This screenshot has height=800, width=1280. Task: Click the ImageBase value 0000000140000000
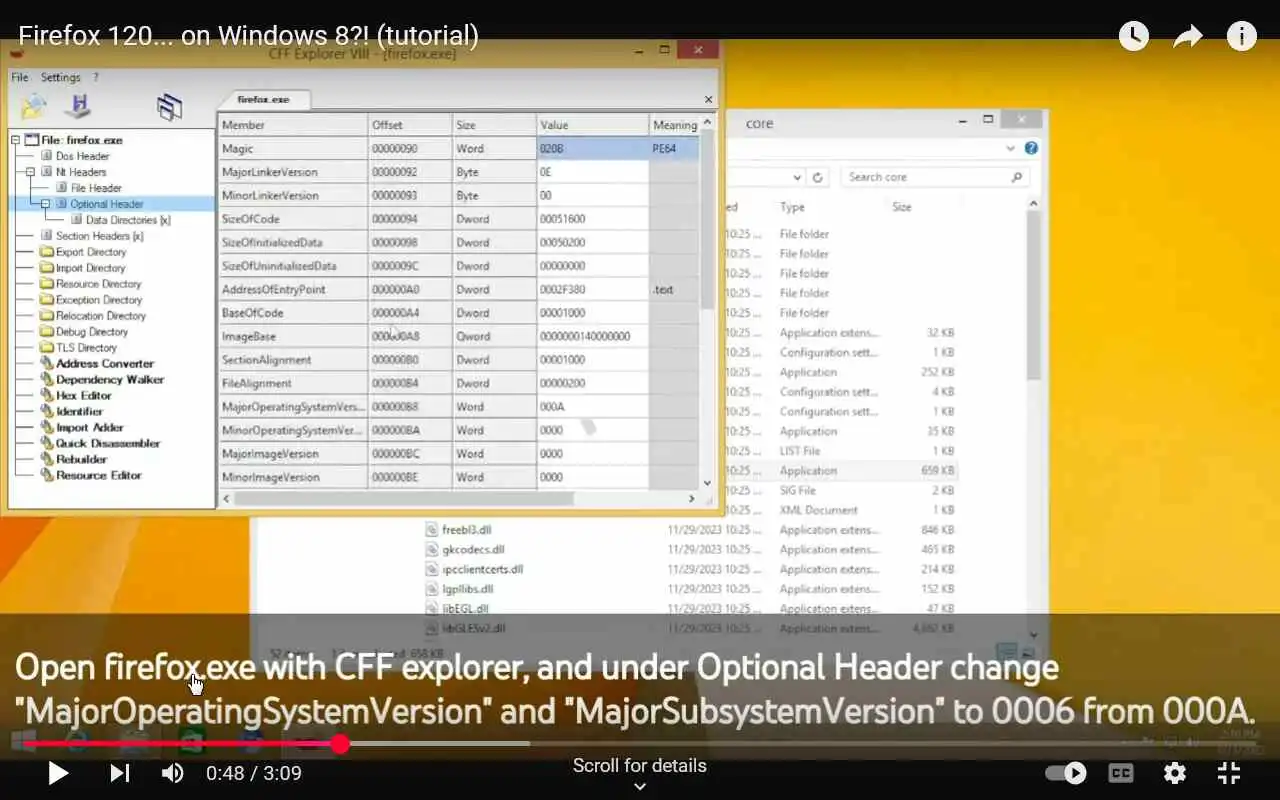click(x=593, y=336)
